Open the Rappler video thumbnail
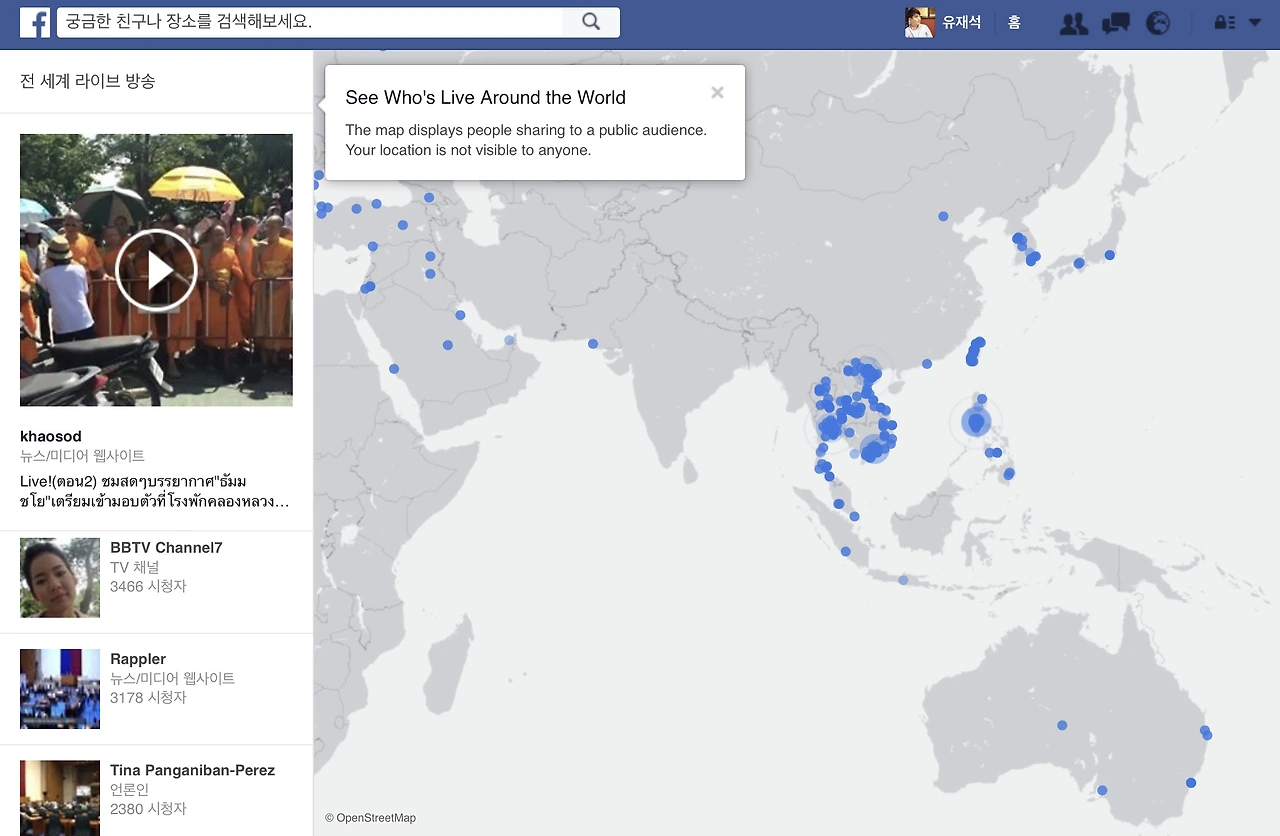Viewport: 1280px width, 836px height. click(x=60, y=689)
